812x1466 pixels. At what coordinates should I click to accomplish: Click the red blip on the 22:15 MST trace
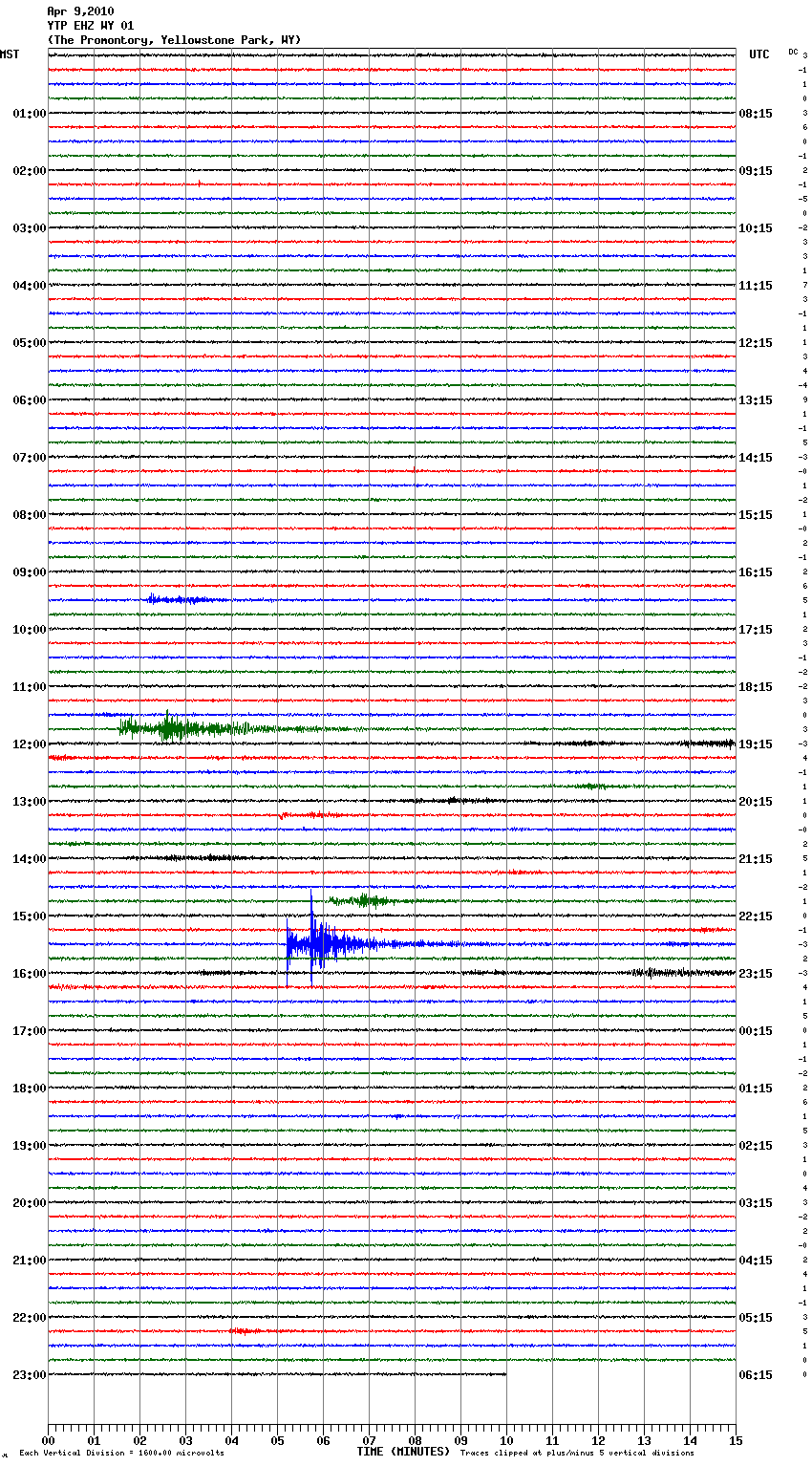click(244, 1330)
